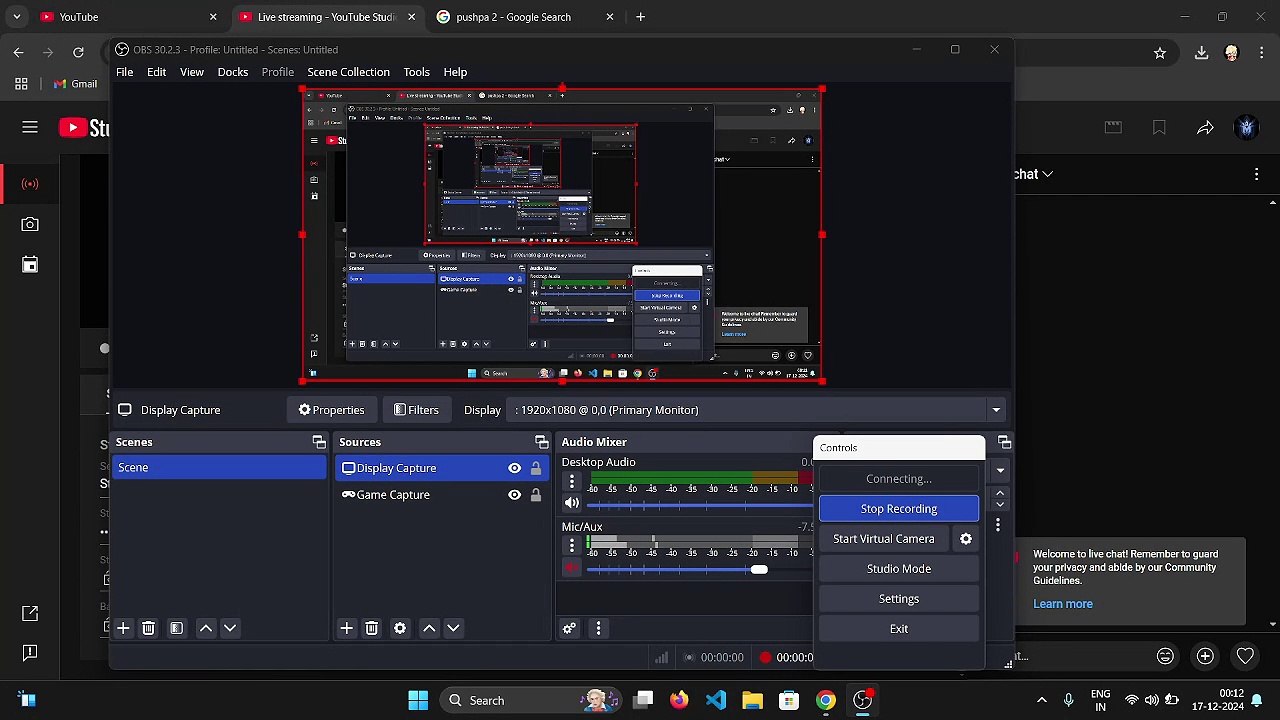Open the Docks menu in OBS
The height and width of the screenshot is (720, 1280).
point(233,72)
